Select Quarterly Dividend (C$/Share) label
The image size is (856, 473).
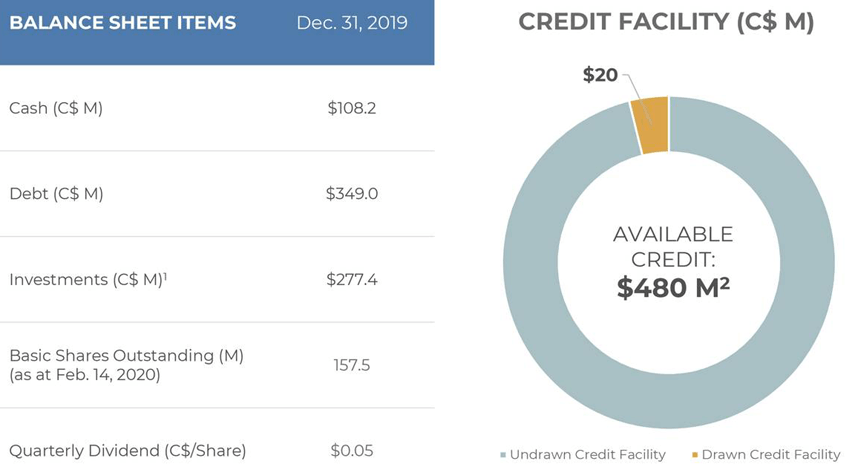tap(128, 451)
